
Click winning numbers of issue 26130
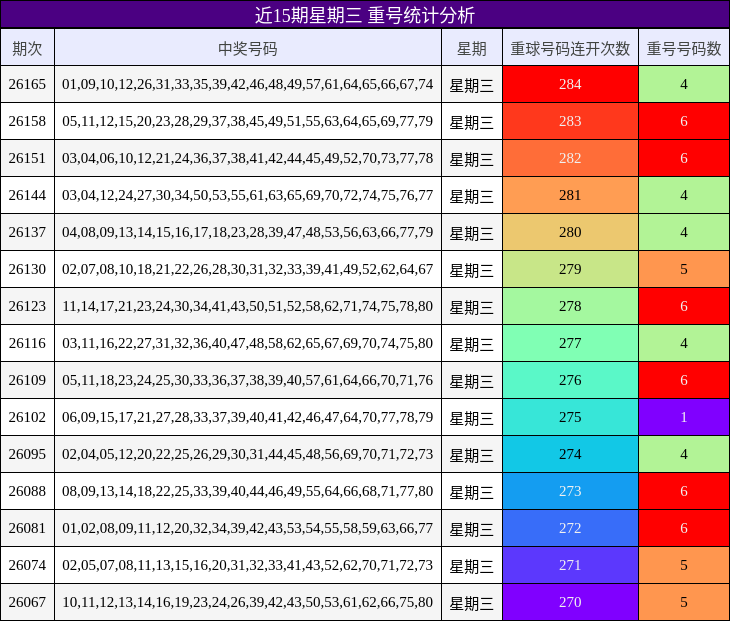pyautogui.click(x=248, y=269)
